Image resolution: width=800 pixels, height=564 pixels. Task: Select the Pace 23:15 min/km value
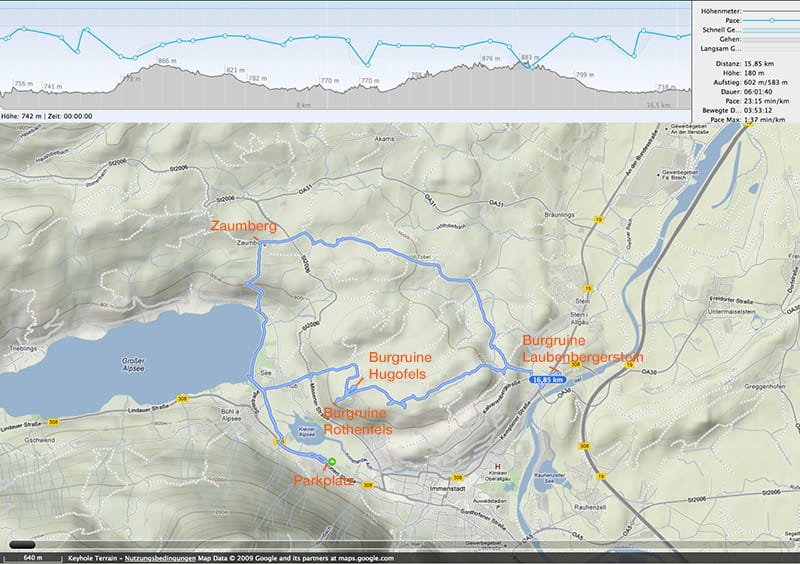pyautogui.click(x=766, y=101)
